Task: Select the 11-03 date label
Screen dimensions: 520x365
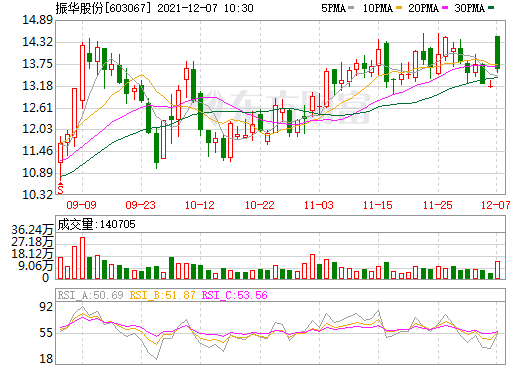Action: [x=319, y=205]
